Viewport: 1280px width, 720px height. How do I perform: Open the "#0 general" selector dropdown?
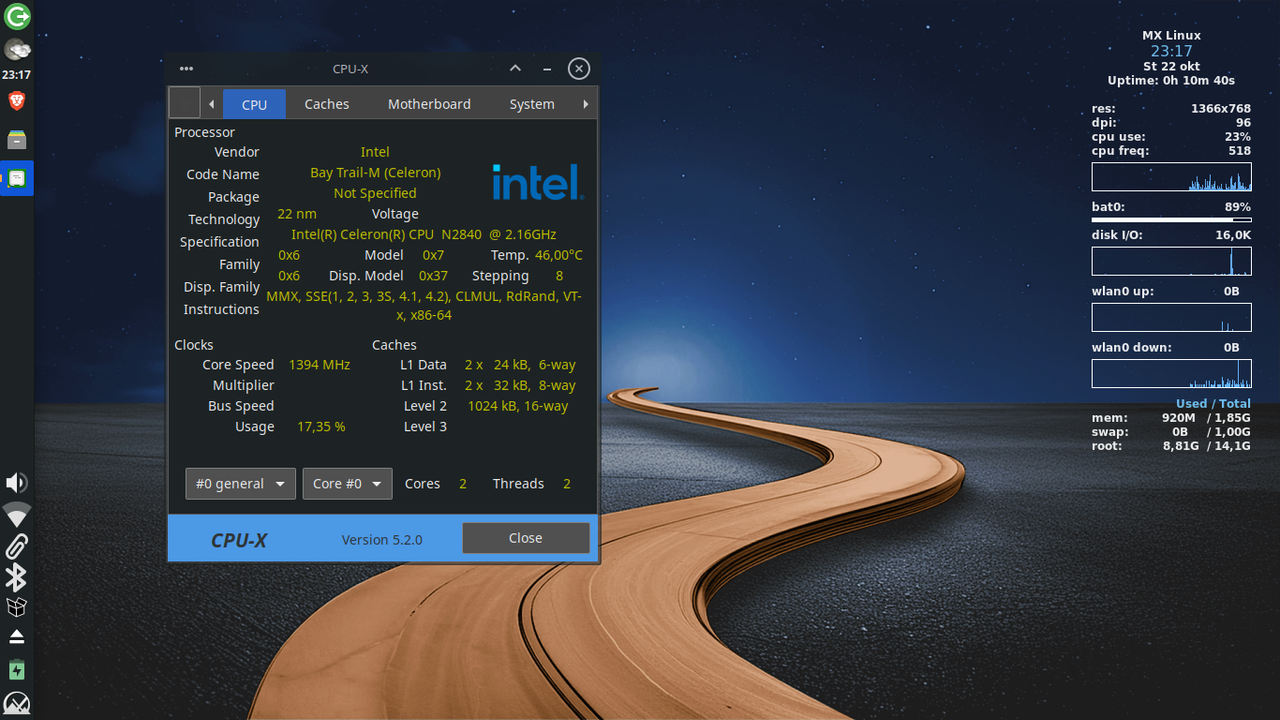[240, 483]
